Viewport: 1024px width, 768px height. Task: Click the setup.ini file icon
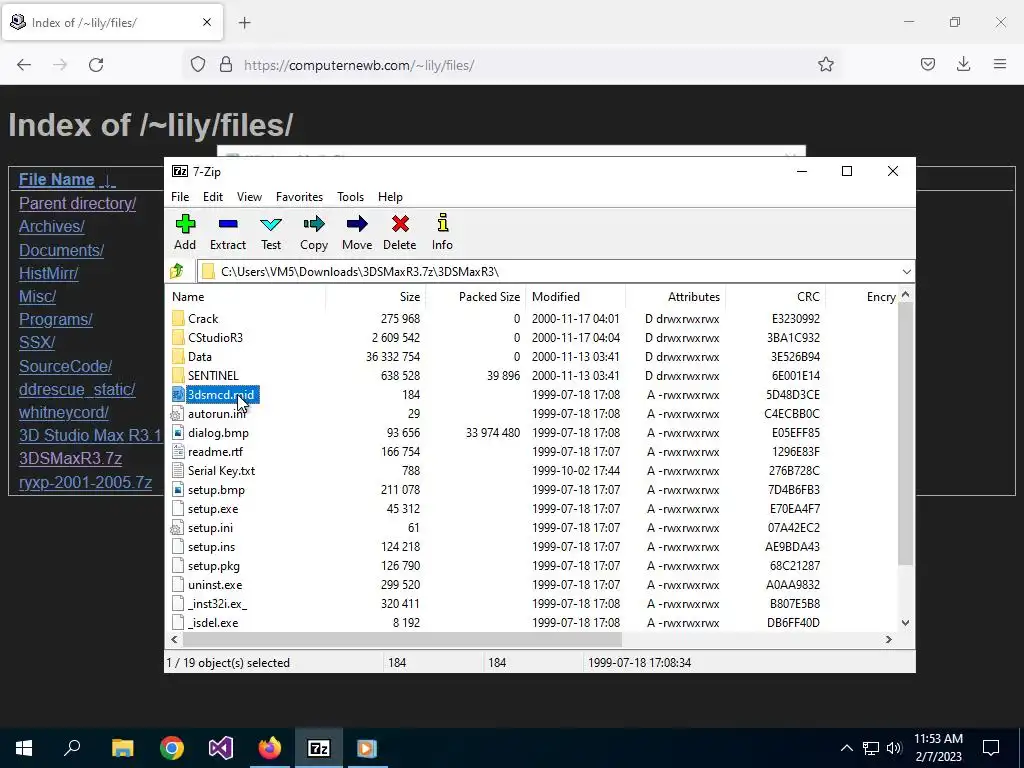pyautogui.click(x=178, y=528)
